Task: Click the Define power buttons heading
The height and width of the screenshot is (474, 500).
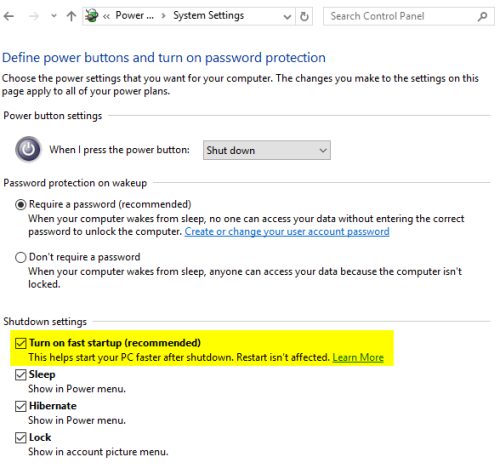Action: click(164, 58)
